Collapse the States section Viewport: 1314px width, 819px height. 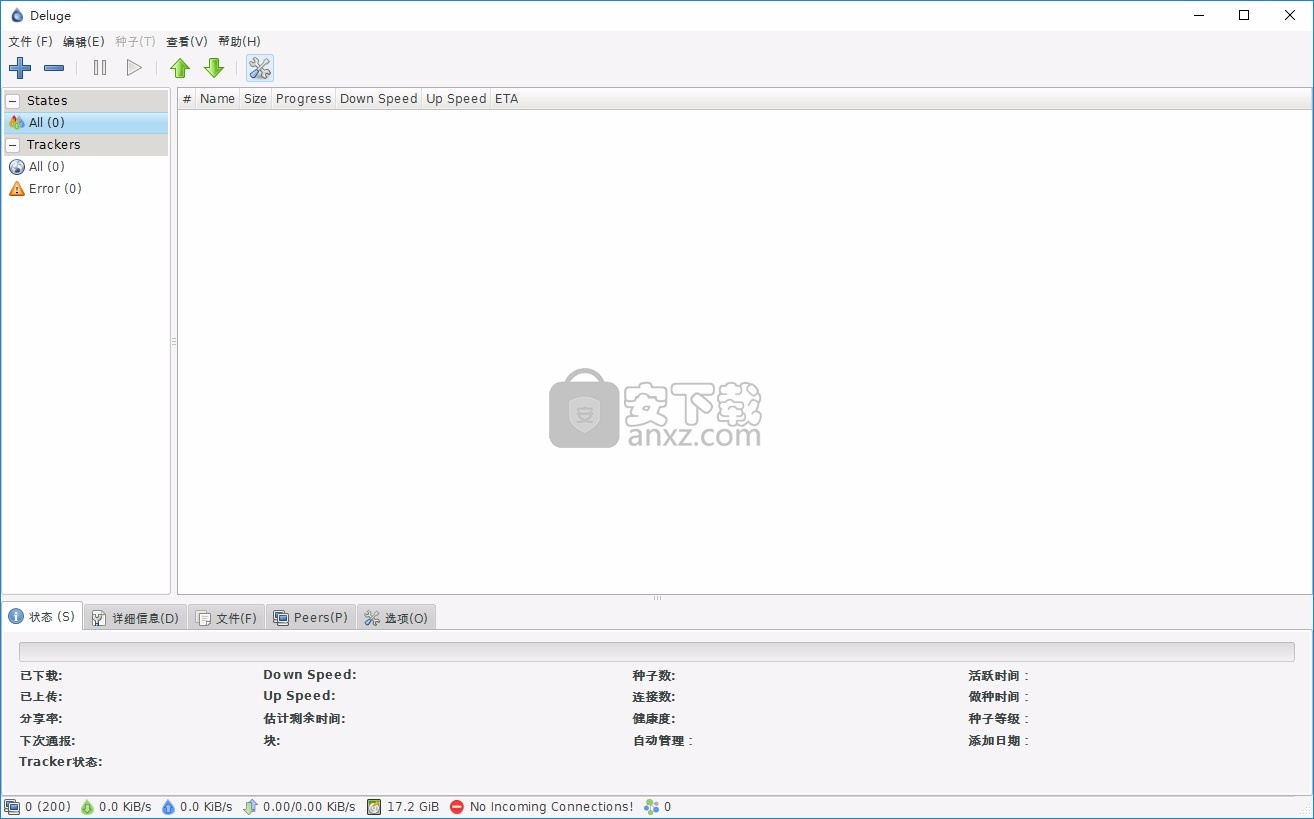pos(13,101)
